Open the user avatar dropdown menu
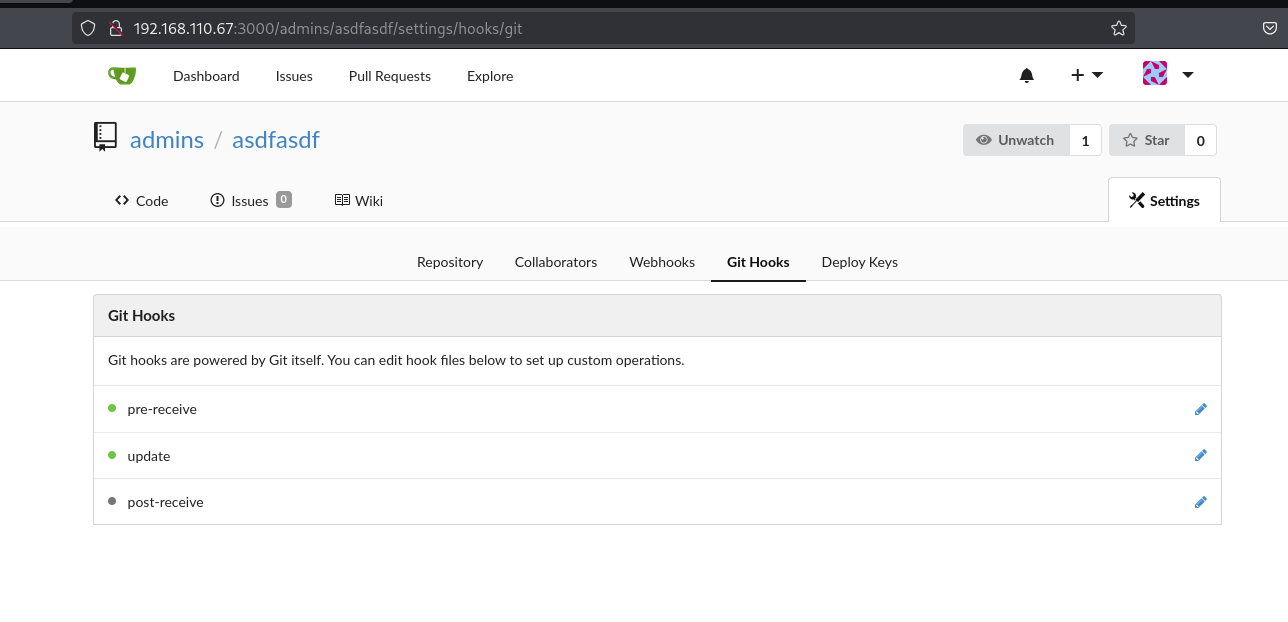 point(1168,74)
